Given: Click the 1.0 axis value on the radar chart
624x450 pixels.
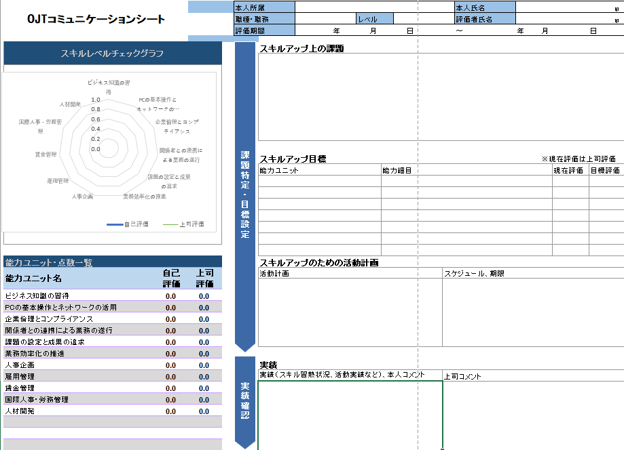Looking at the screenshot, I should click(x=96, y=100).
